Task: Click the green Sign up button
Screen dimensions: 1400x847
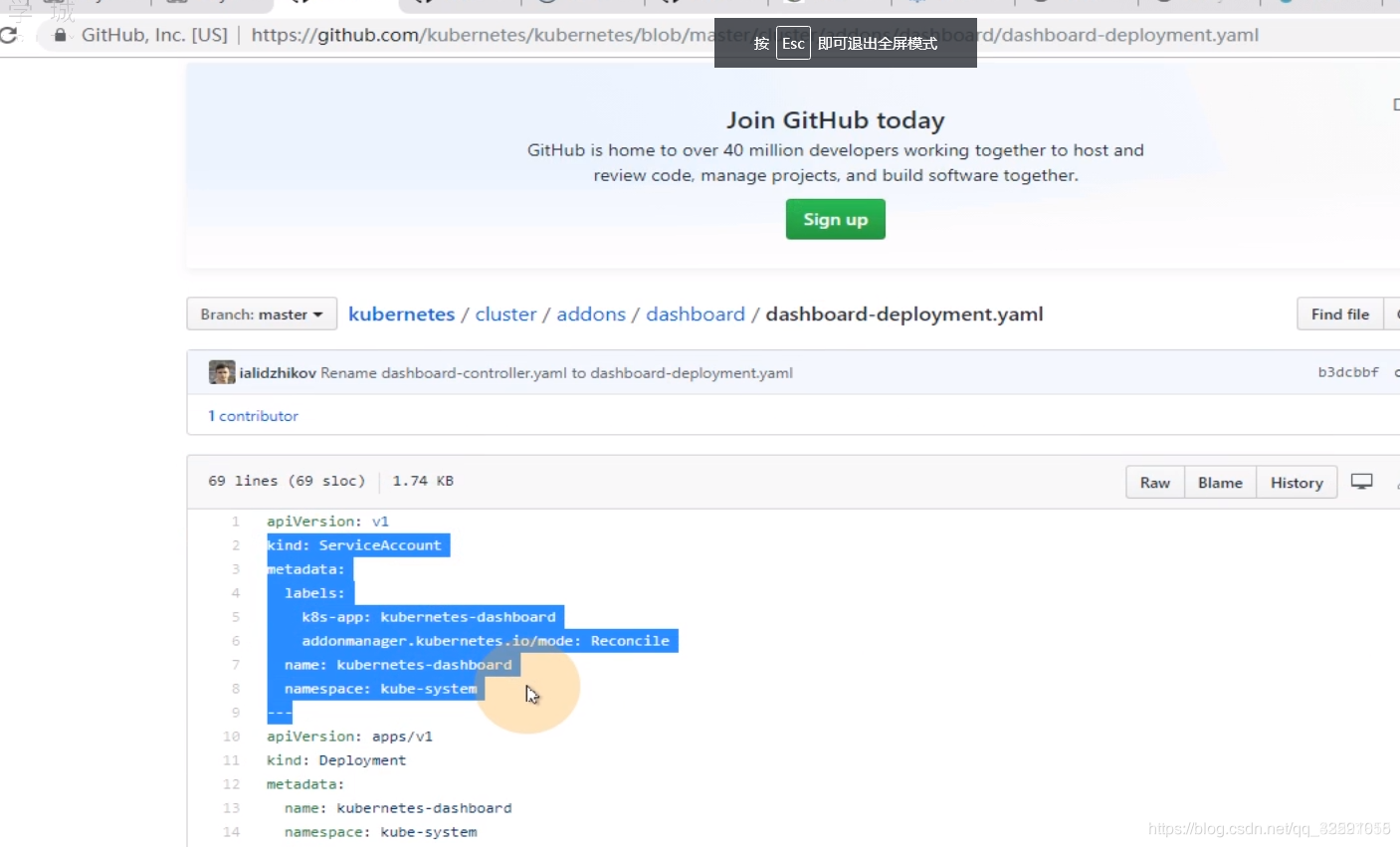Action: point(836,219)
